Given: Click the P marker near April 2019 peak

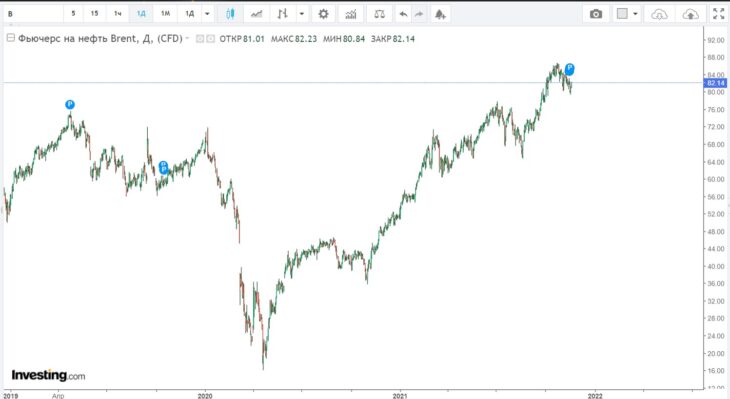Looking at the screenshot, I should pos(70,104).
